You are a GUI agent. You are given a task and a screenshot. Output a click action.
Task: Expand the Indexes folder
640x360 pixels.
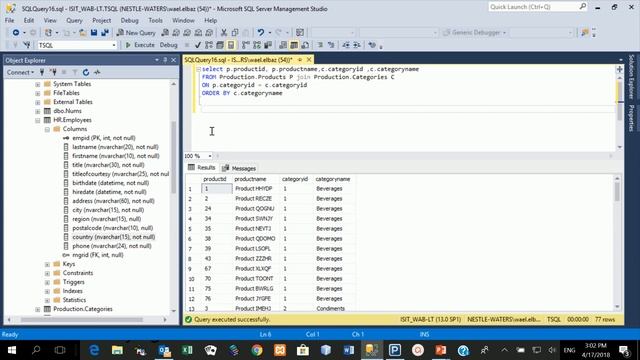[47, 291]
